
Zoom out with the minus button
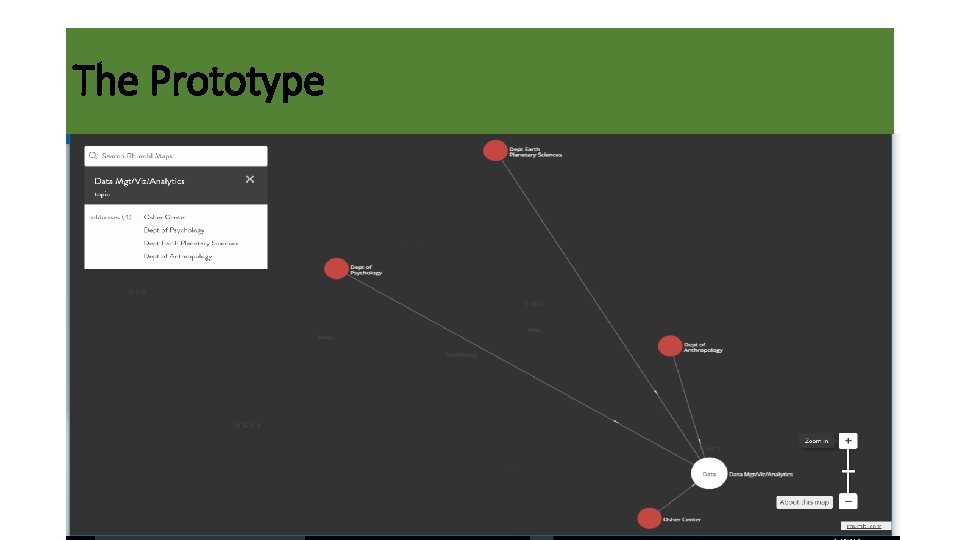click(848, 501)
